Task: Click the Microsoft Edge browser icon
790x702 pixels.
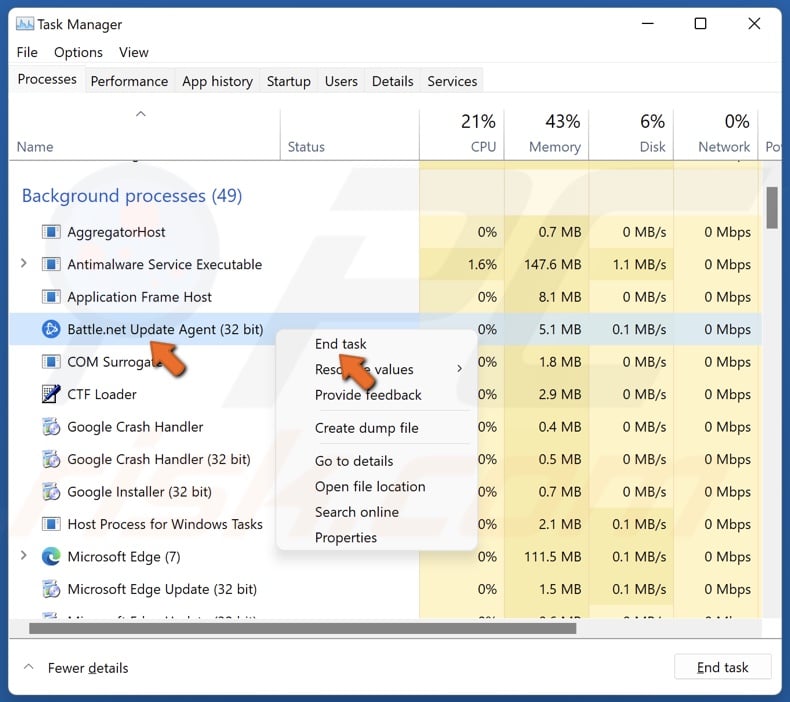Action: [x=51, y=556]
